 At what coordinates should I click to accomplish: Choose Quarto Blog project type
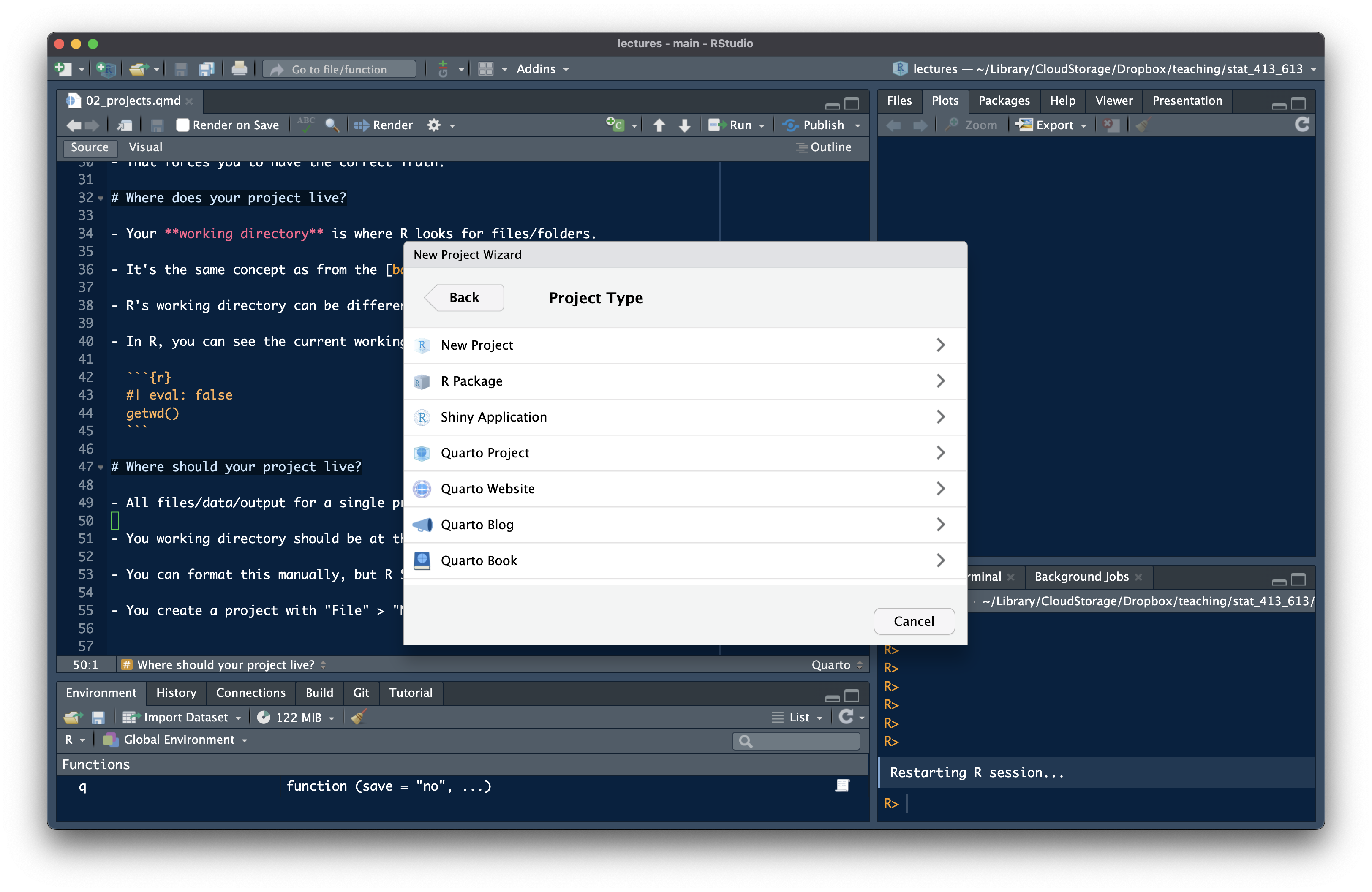coord(685,525)
